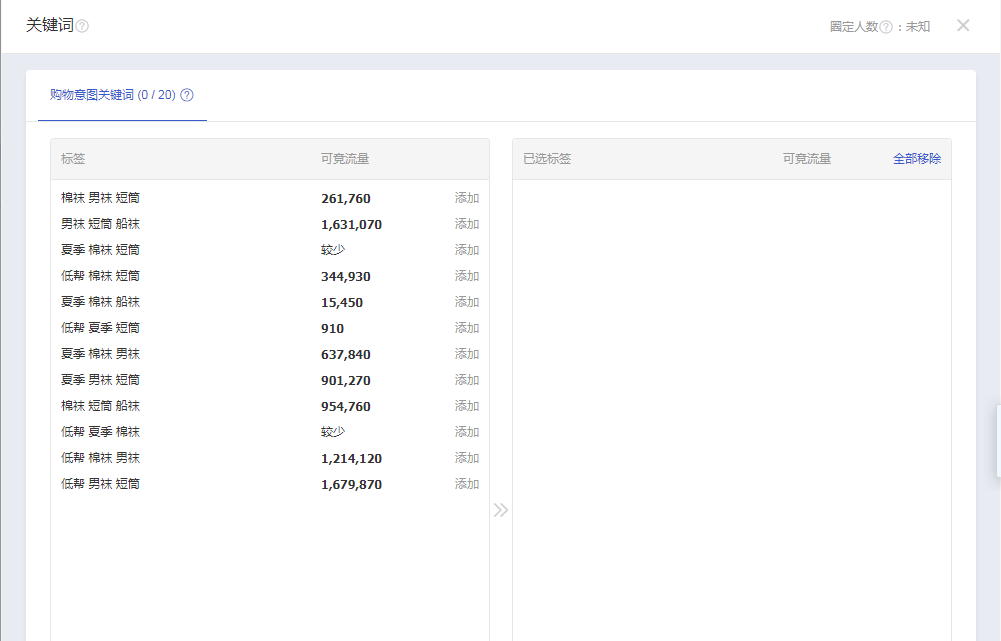Add the 男袜 短筒 船袜 keyword

[x=467, y=224]
